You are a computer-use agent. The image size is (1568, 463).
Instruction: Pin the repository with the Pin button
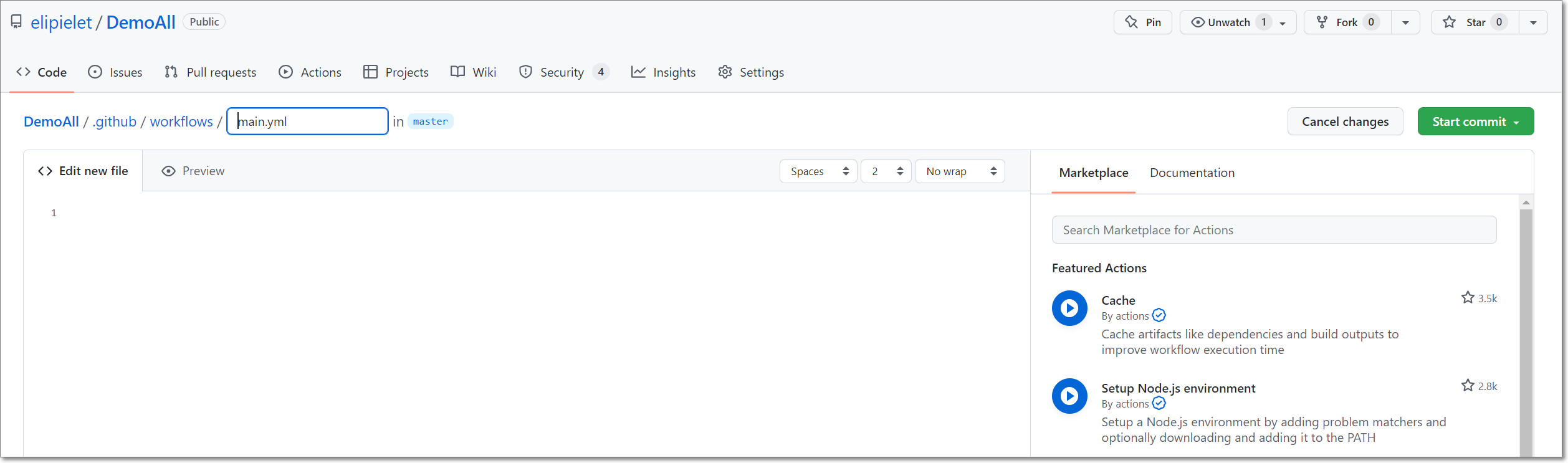[x=1142, y=22]
